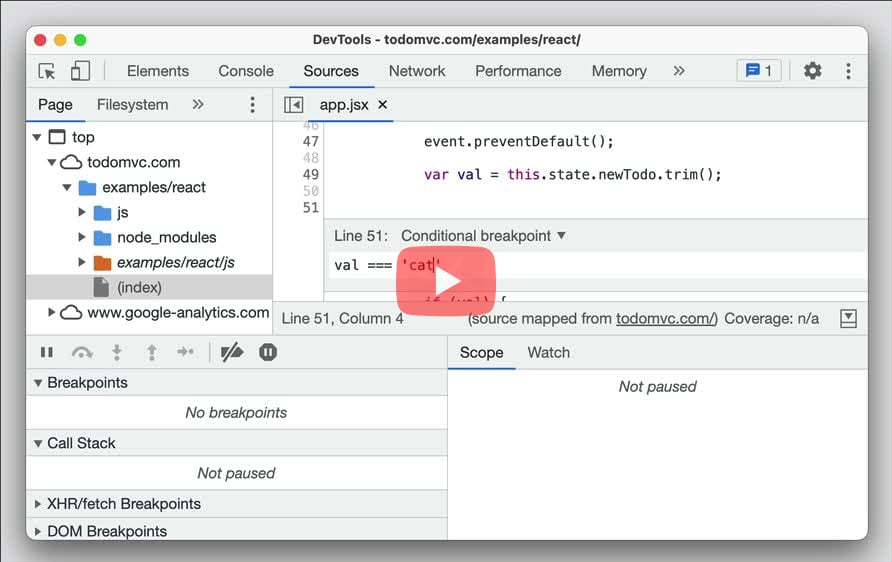Click the orange source-mapped folder icon

pos(102,263)
